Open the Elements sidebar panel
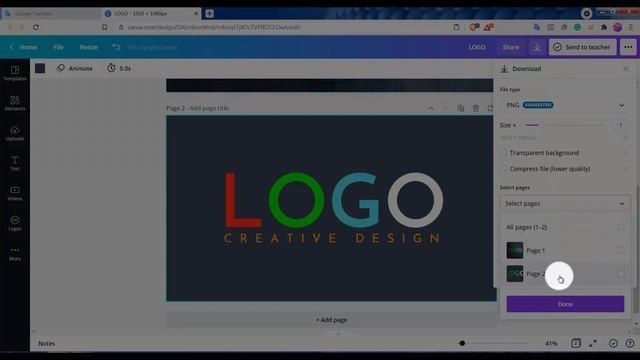The height and width of the screenshot is (360, 640). tap(15, 103)
